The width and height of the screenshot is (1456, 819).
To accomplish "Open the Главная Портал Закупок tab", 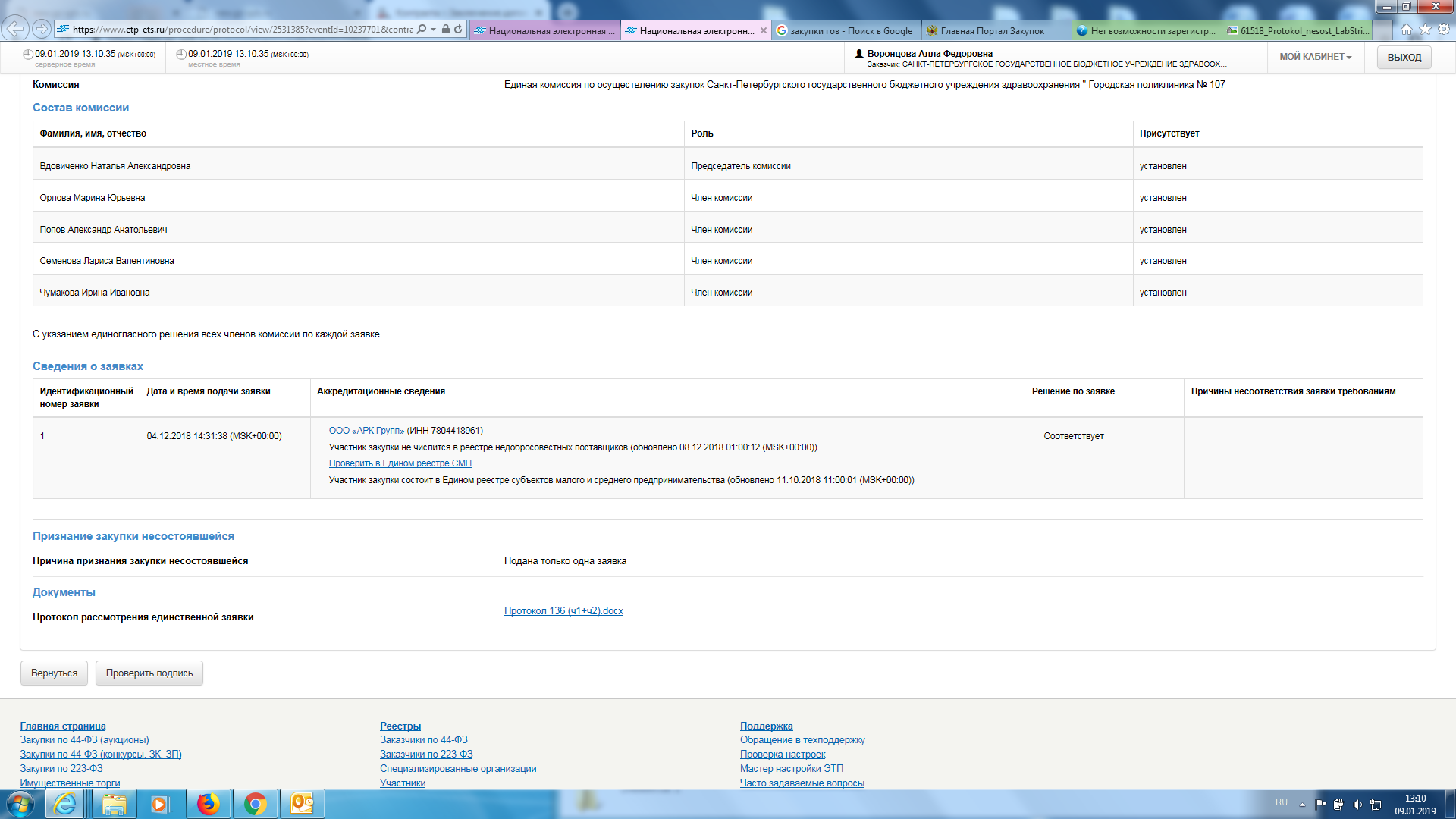I will [997, 31].
